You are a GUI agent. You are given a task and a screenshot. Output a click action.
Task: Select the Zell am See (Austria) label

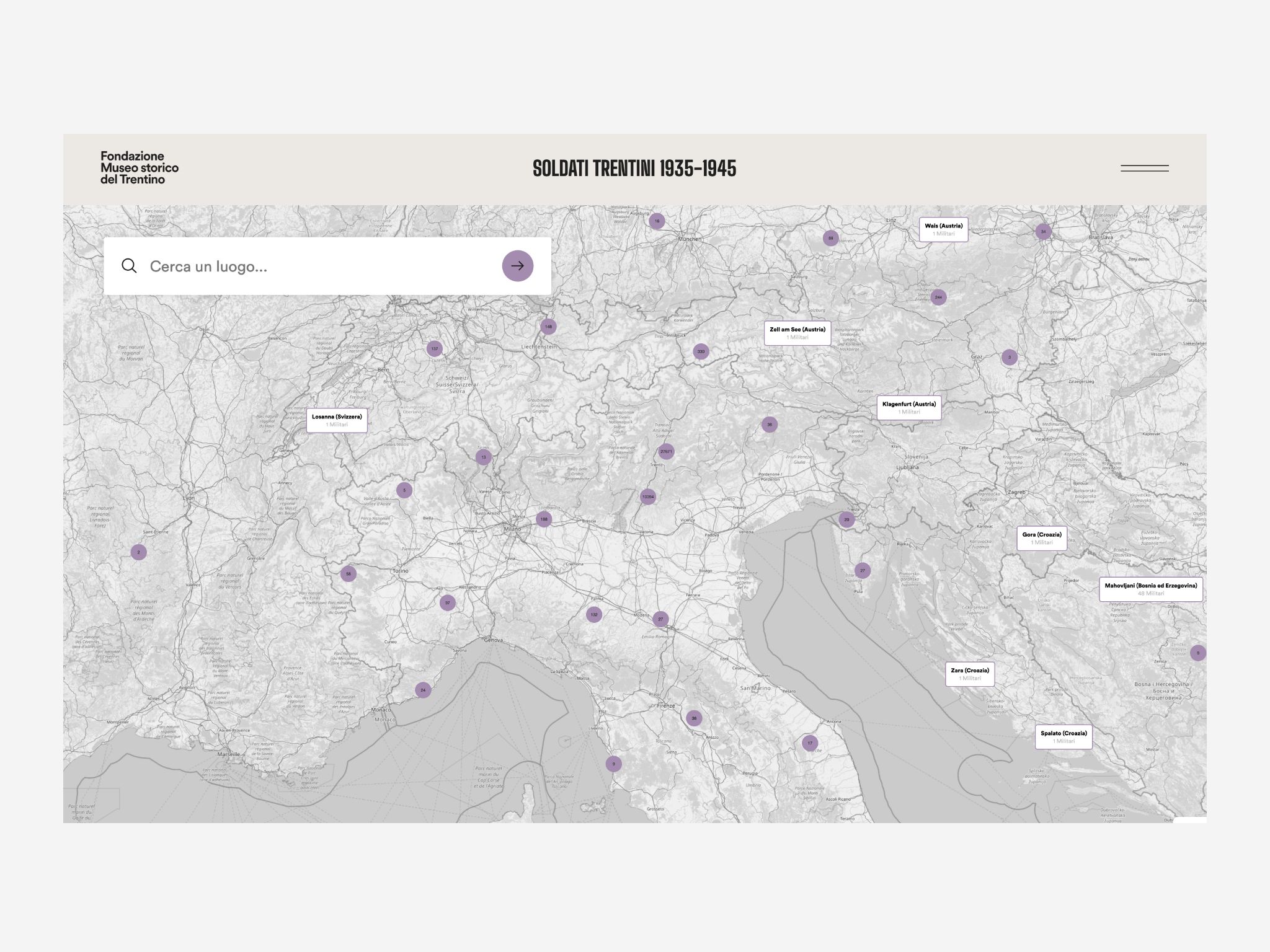(x=797, y=333)
